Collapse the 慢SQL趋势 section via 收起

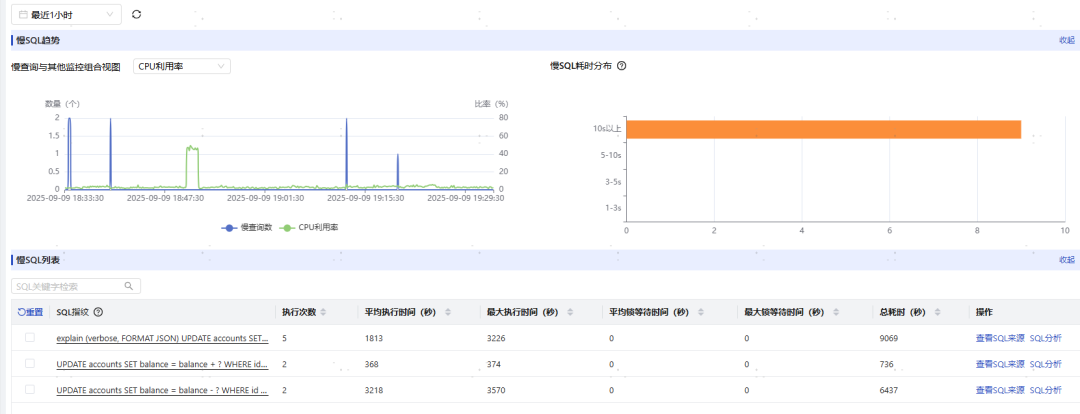pyautogui.click(x=1066, y=40)
